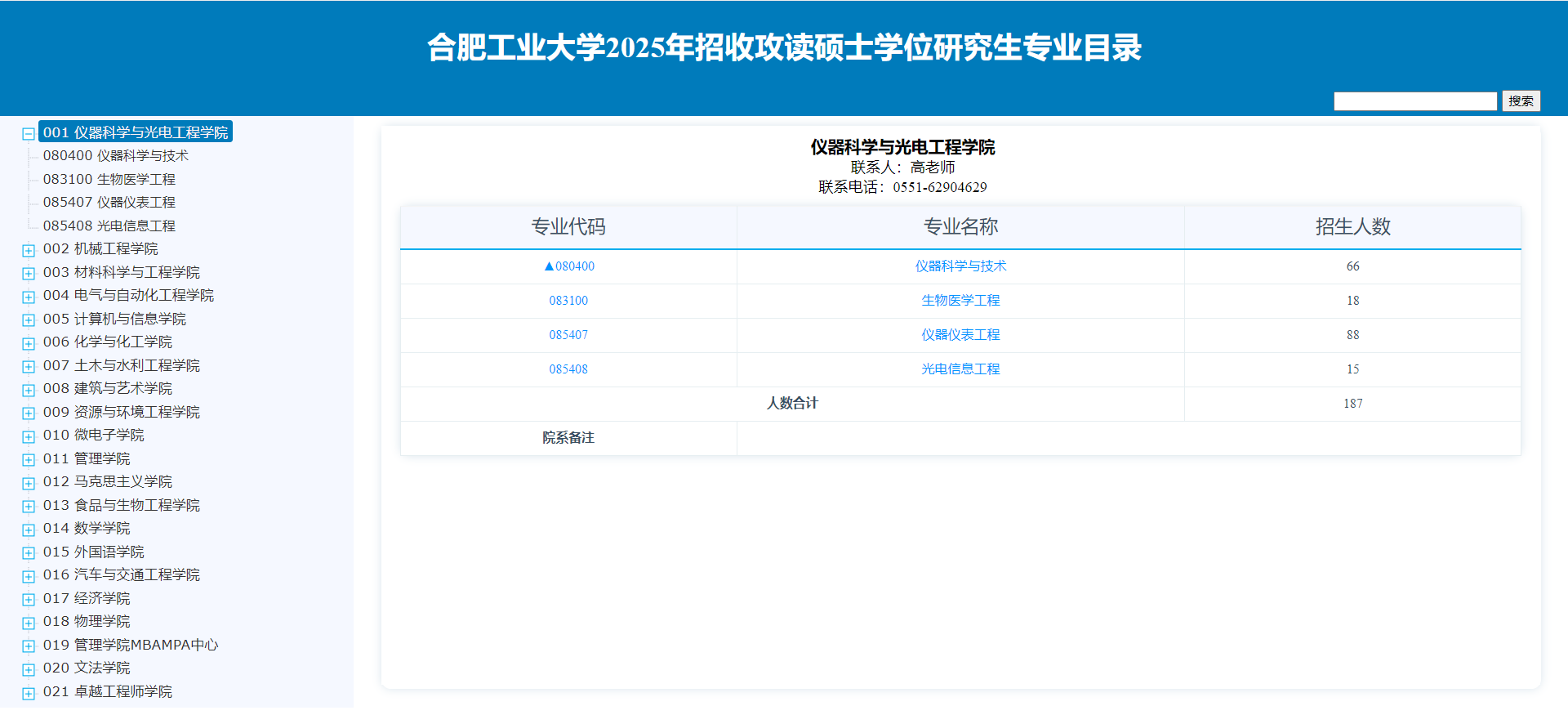Open 仪器仪表工程 link in table

tap(960, 335)
